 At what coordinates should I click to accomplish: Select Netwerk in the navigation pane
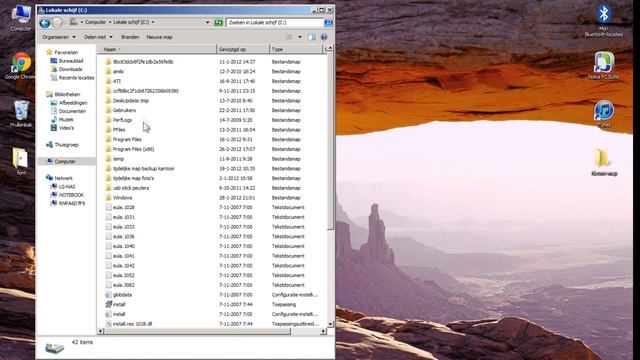pyautogui.click(x=64, y=178)
